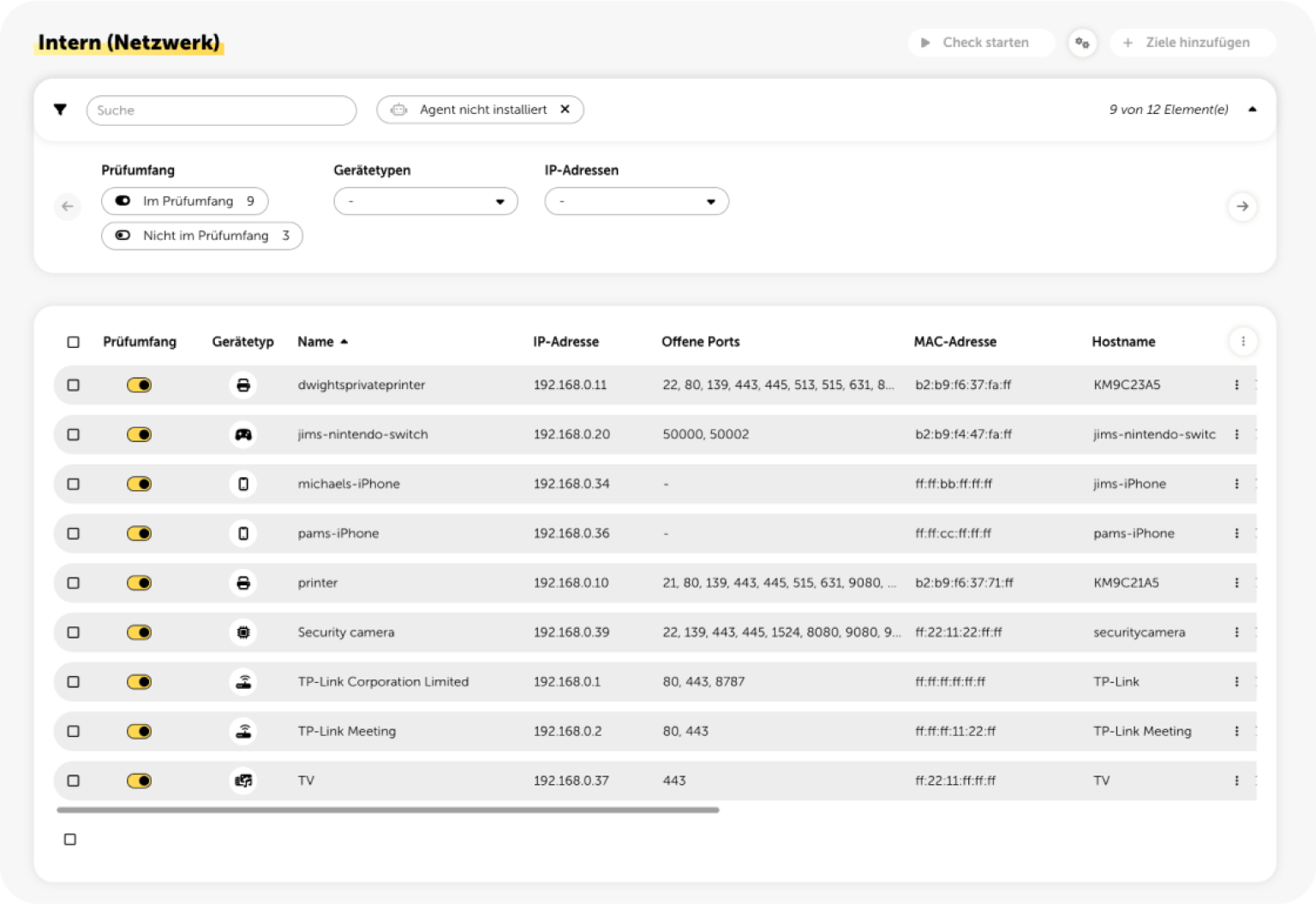Remove the 'Agent nicht installiert' filter chip
Image resolution: width=1316 pixels, height=904 pixels.
(x=565, y=110)
